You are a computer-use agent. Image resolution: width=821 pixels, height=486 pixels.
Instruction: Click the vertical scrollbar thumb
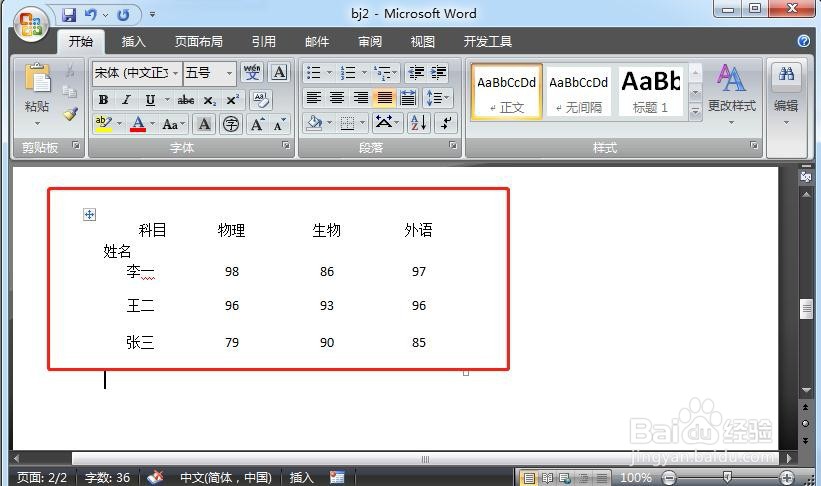[x=806, y=308]
